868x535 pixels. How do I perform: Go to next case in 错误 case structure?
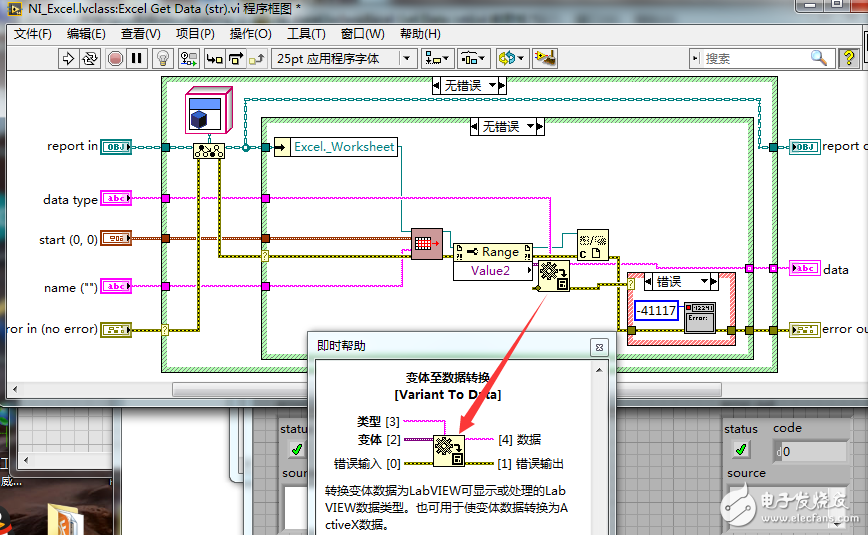tap(714, 281)
